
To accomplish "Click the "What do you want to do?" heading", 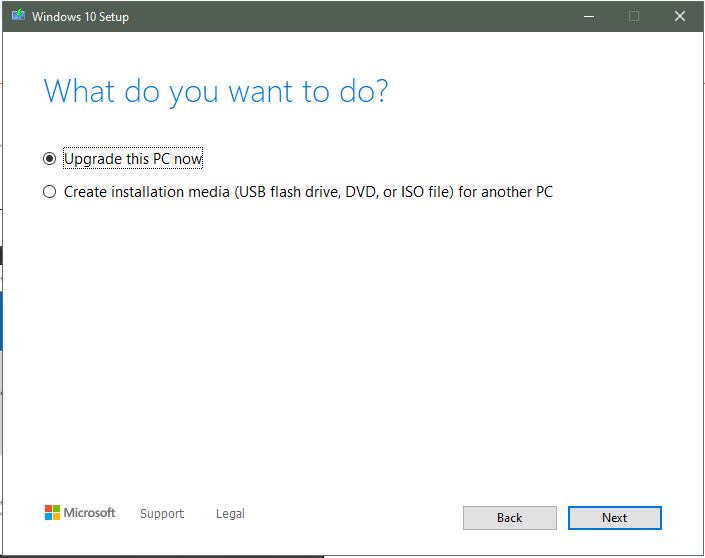I will pos(216,92).
